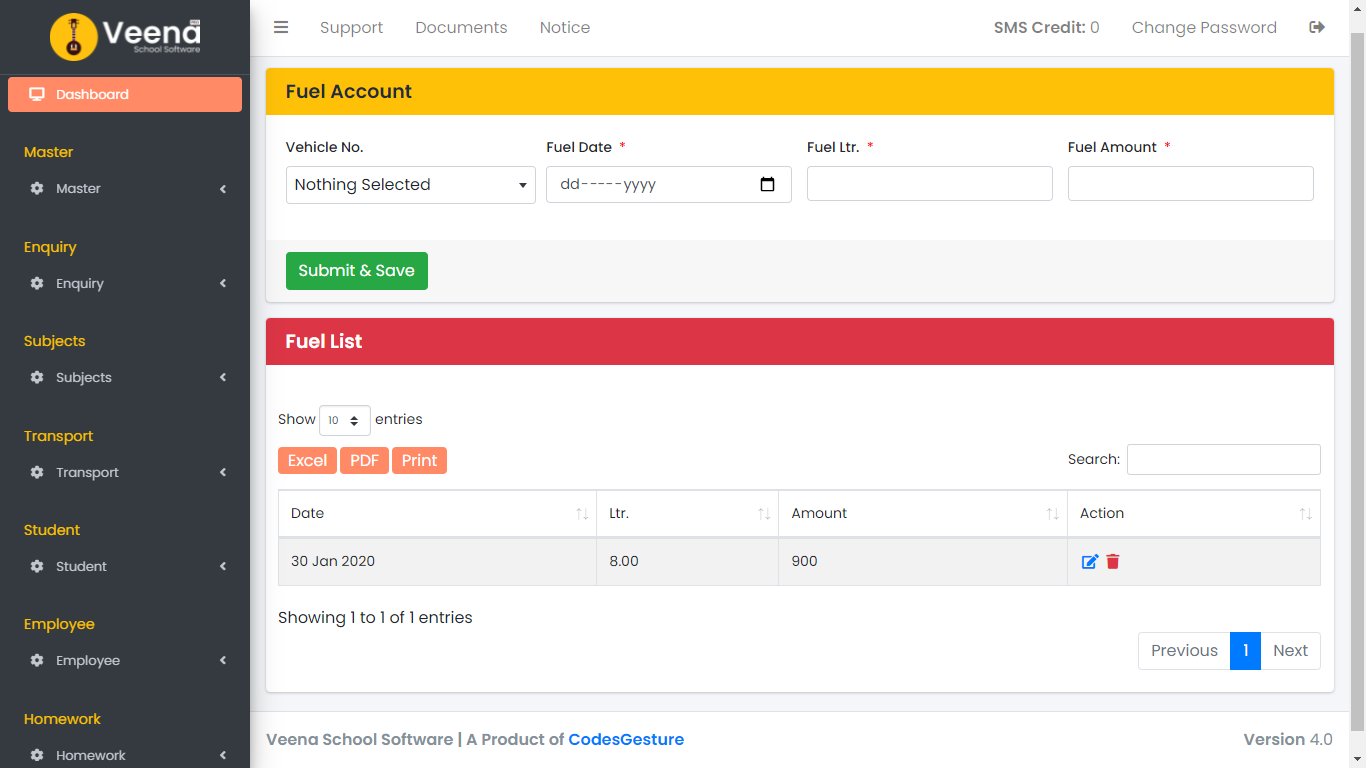Click the gear icon beside Transport
Screen dimensions: 1366x768
pos(37,472)
